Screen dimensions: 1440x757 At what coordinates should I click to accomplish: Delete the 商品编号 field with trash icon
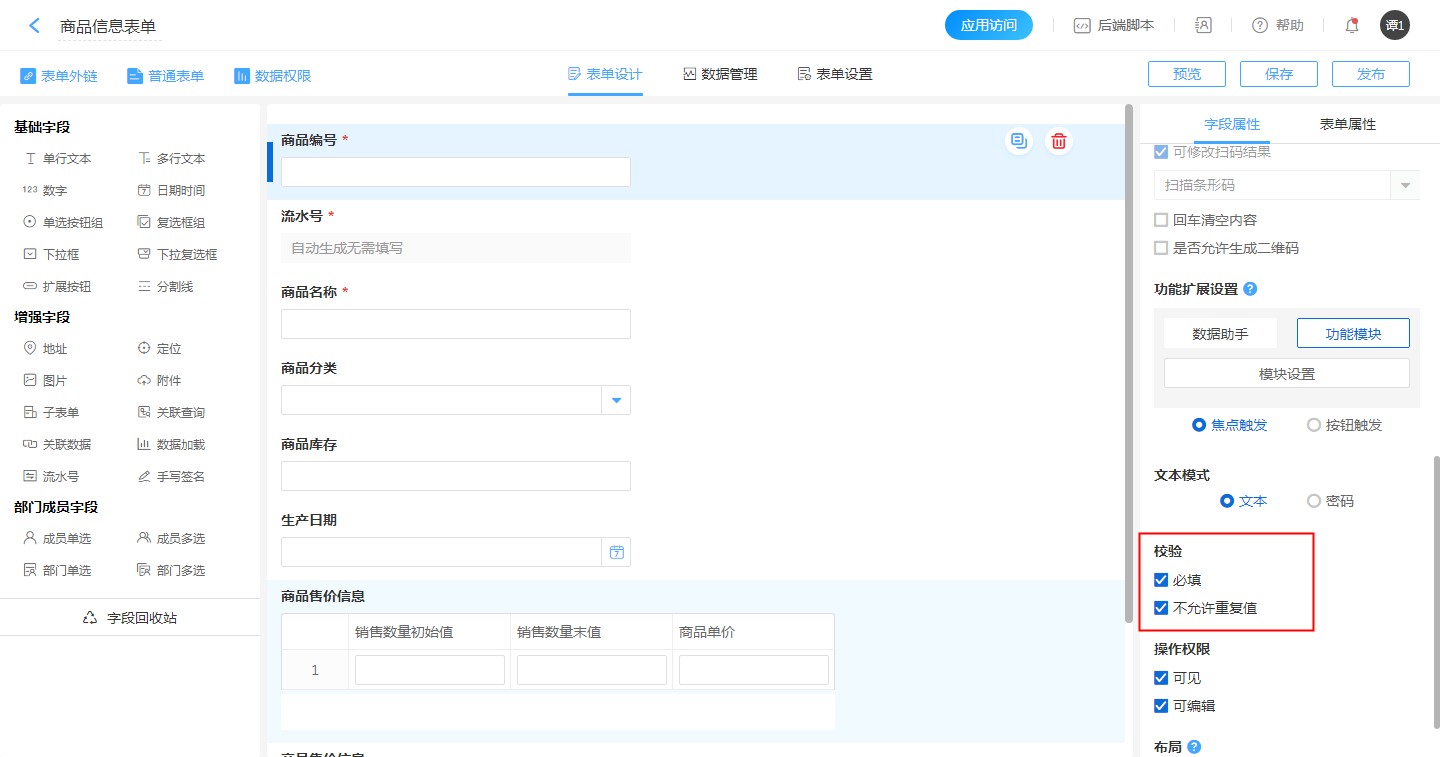pos(1059,141)
